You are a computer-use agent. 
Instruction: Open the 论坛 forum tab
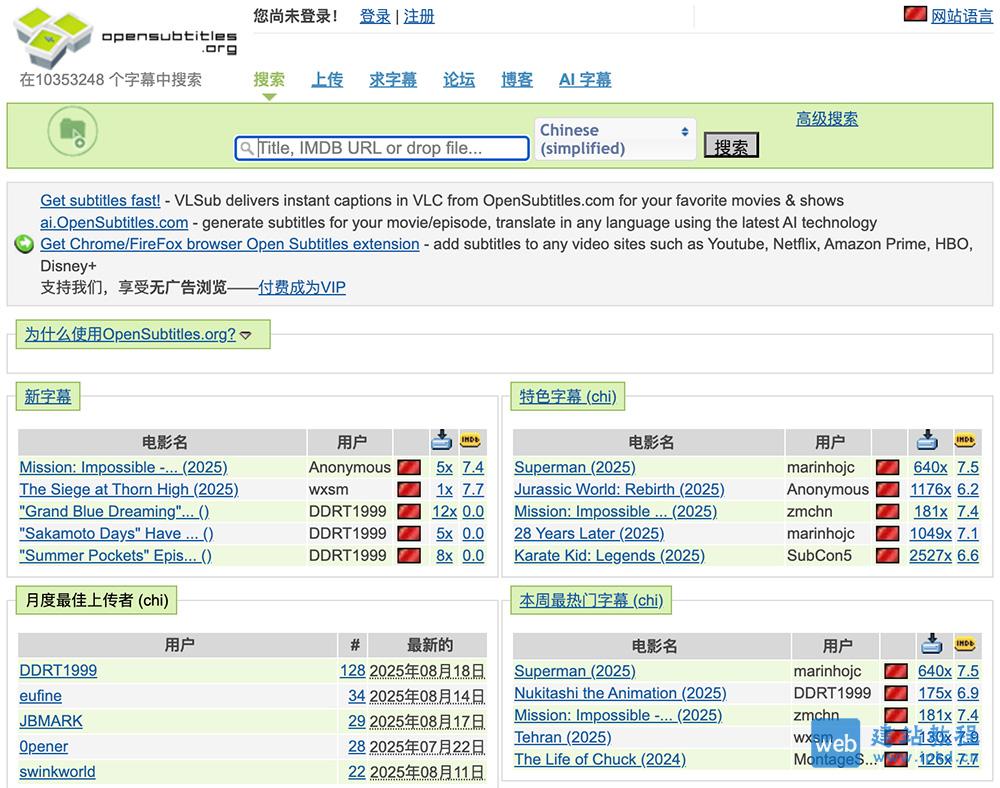pos(459,80)
